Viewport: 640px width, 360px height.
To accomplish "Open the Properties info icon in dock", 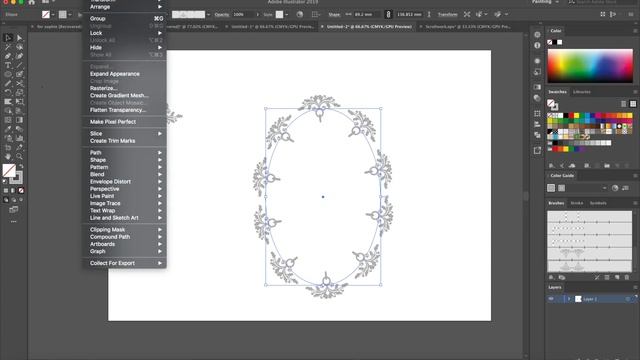I will pyautogui.click(x=537, y=45).
